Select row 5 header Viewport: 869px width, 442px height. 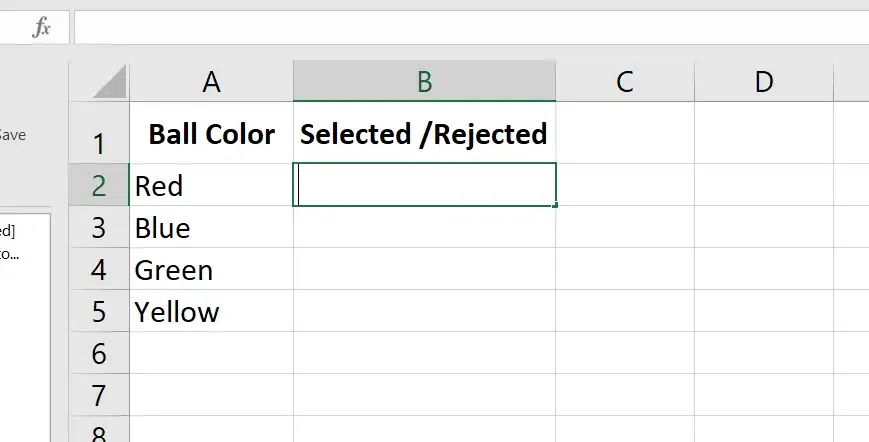98,312
